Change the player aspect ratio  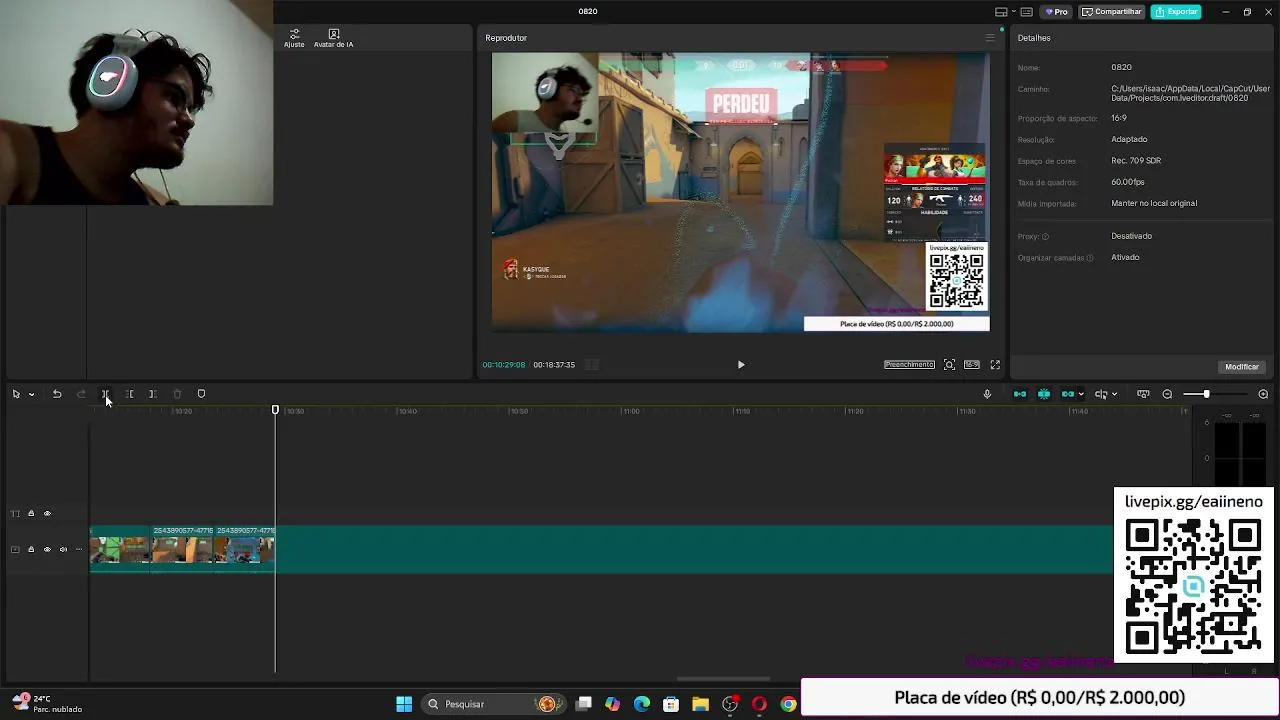972,365
